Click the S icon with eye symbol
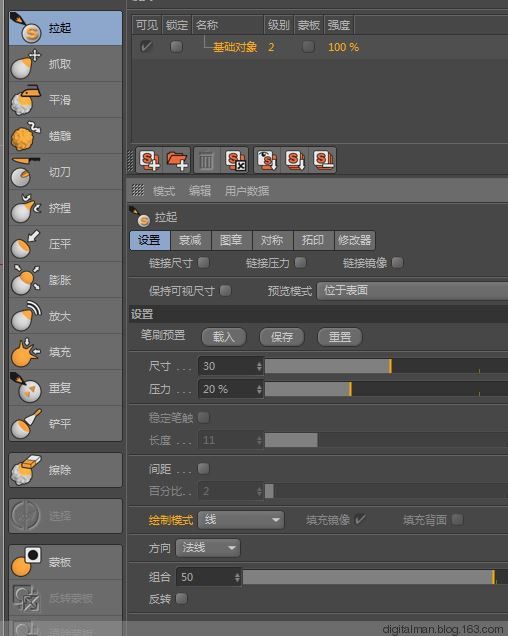This screenshot has height=636, width=508. tap(267, 160)
